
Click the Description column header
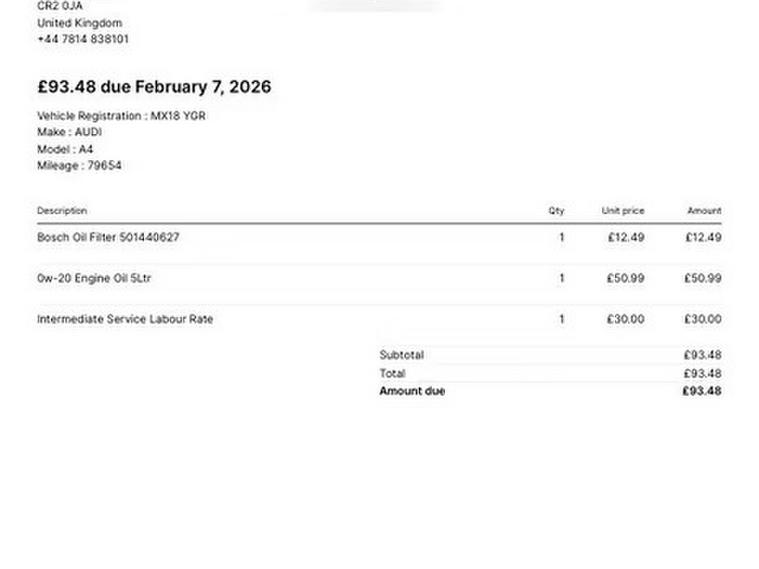pyautogui.click(x=62, y=211)
